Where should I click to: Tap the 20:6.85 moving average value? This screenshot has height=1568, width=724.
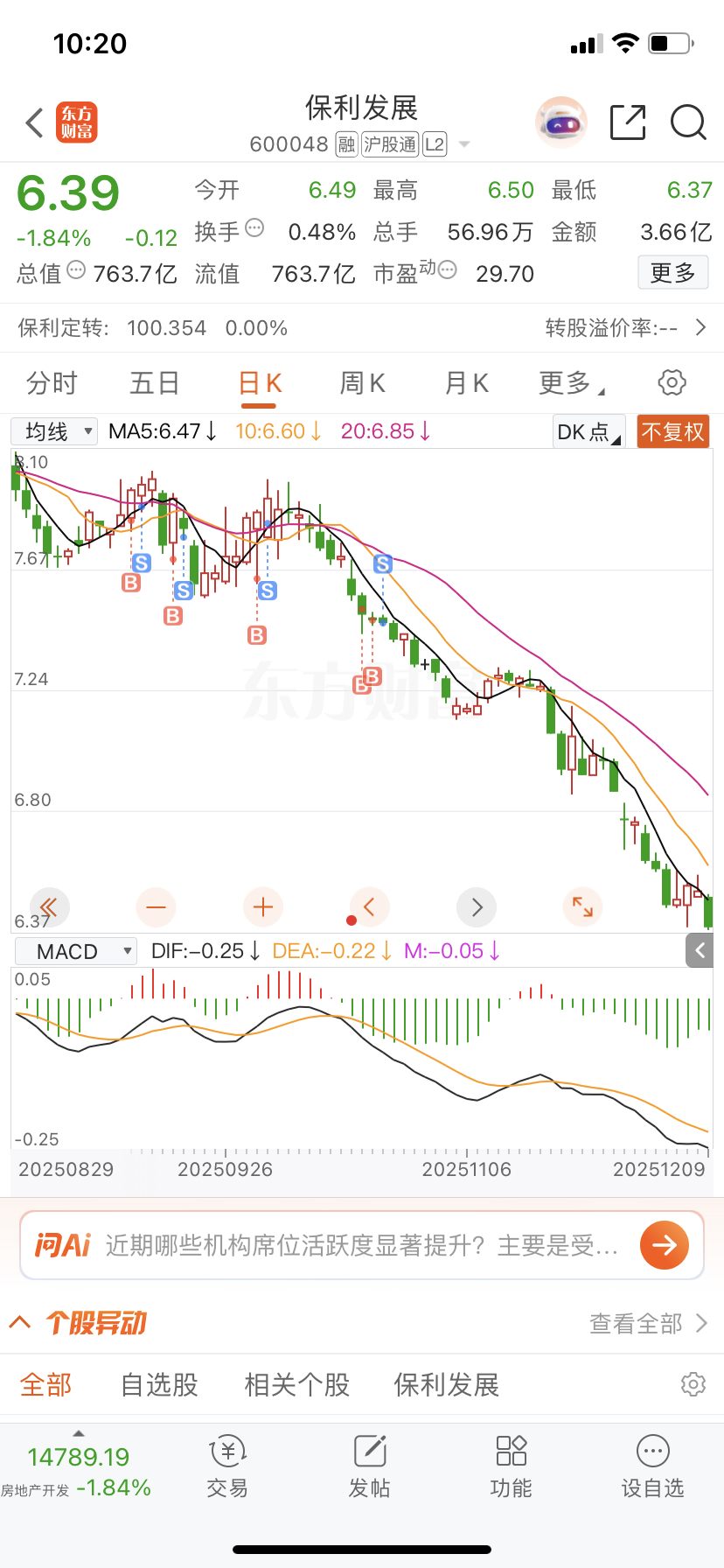point(386,431)
